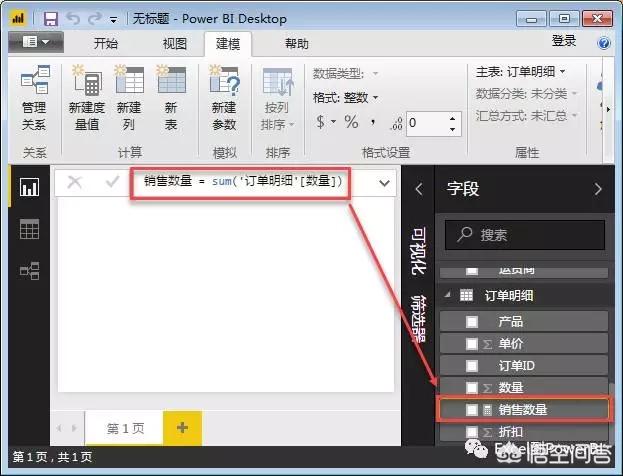Viewport: 623px width, 476px height.
Task: Click the 登录 sign-in link
Action: pyautogui.click(x=563, y=41)
